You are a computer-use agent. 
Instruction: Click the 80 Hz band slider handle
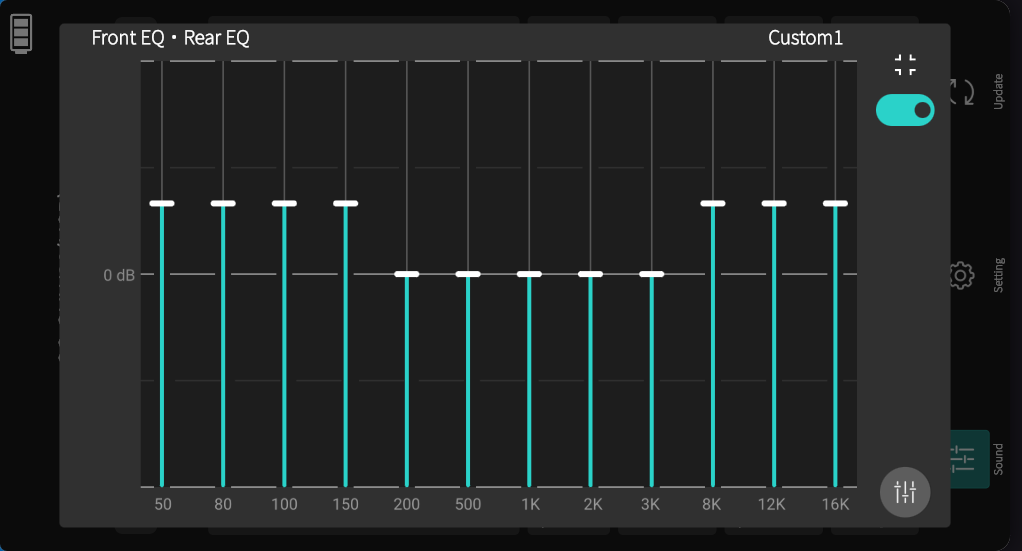(223, 203)
